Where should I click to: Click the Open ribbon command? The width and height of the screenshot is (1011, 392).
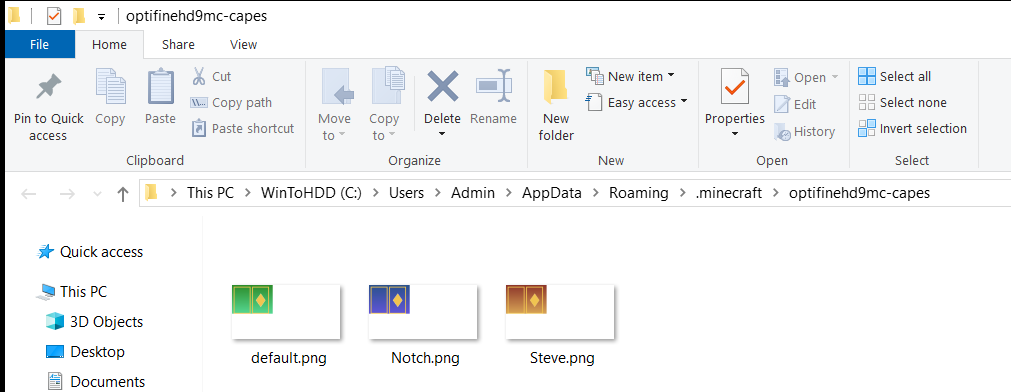[806, 77]
